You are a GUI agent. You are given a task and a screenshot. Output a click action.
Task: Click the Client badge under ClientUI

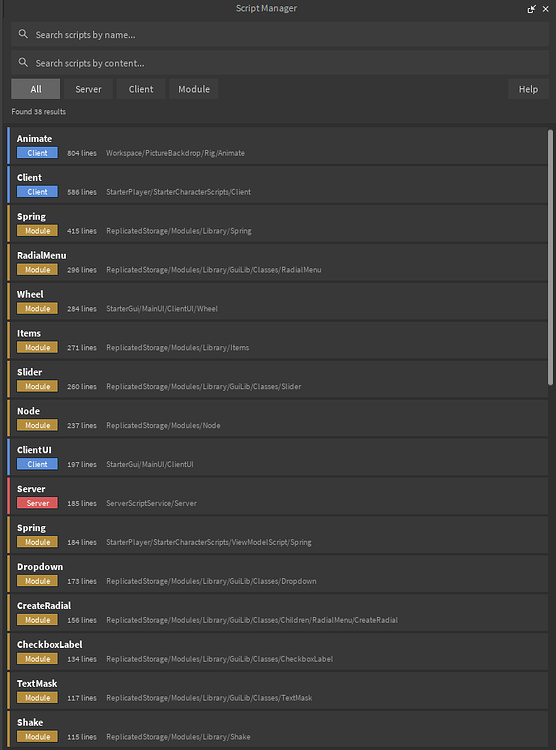[x=37, y=464]
